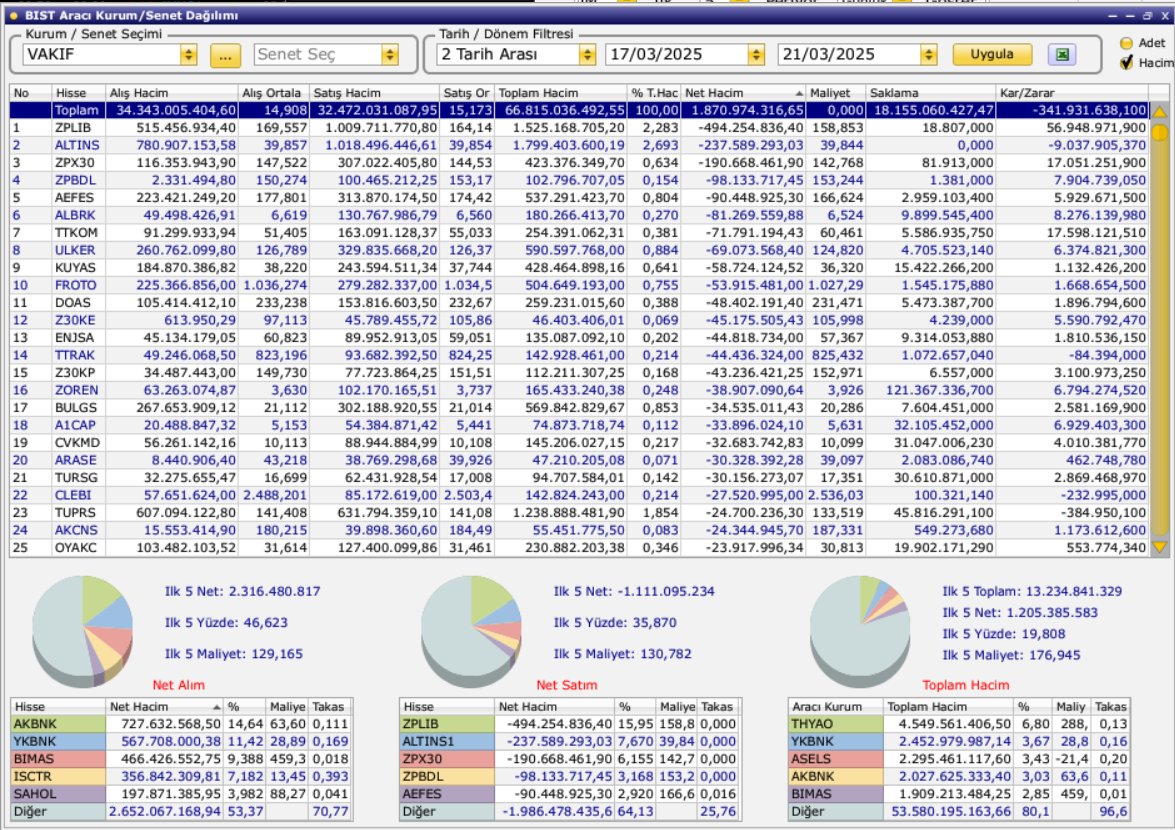This screenshot has width=1175, height=830.
Task: Click the 'Ilk 5 Yüzde: 35,870' label
Action: (x=614, y=622)
